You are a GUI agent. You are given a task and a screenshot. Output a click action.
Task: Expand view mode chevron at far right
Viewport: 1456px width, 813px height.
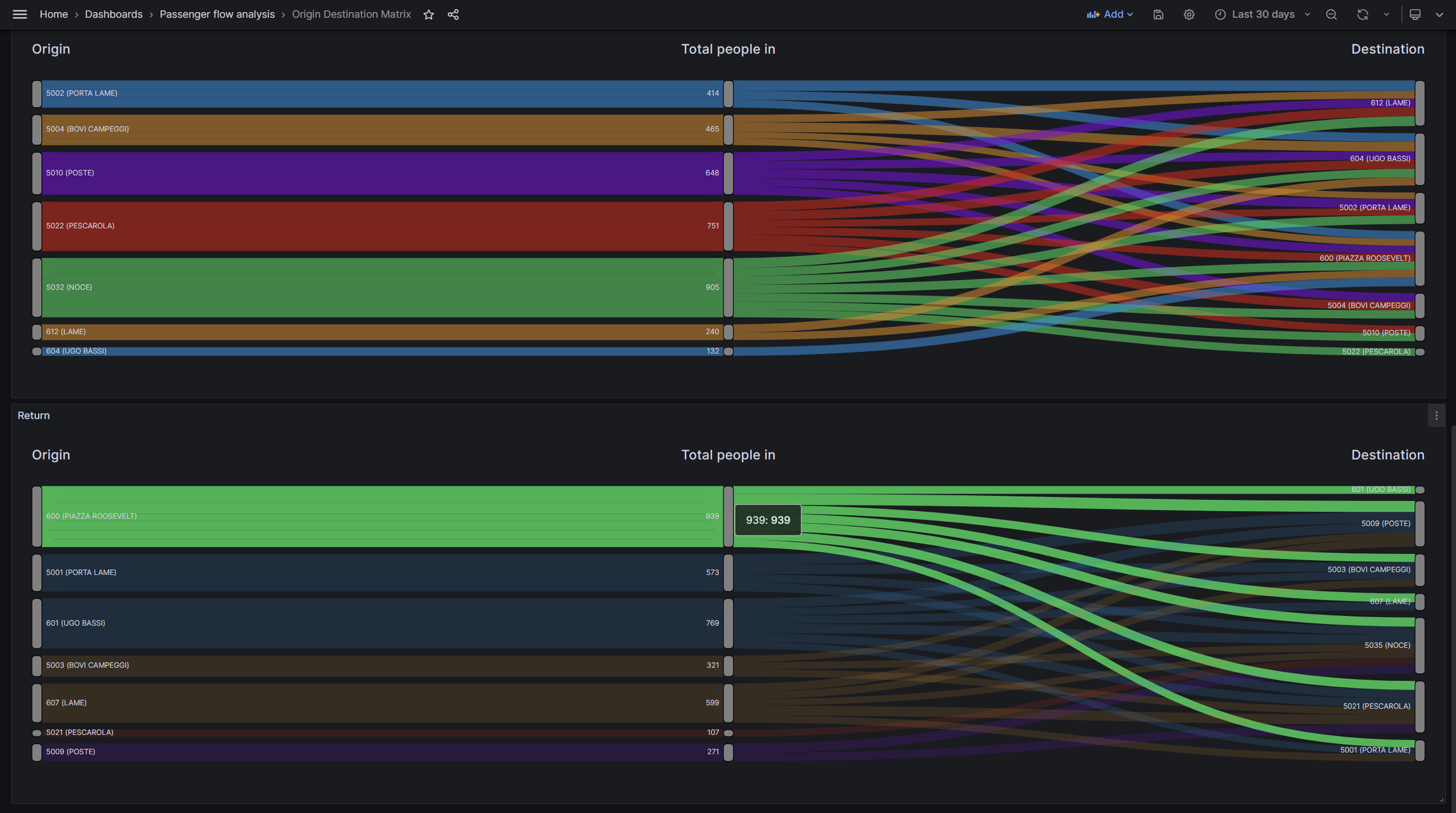pos(1439,15)
